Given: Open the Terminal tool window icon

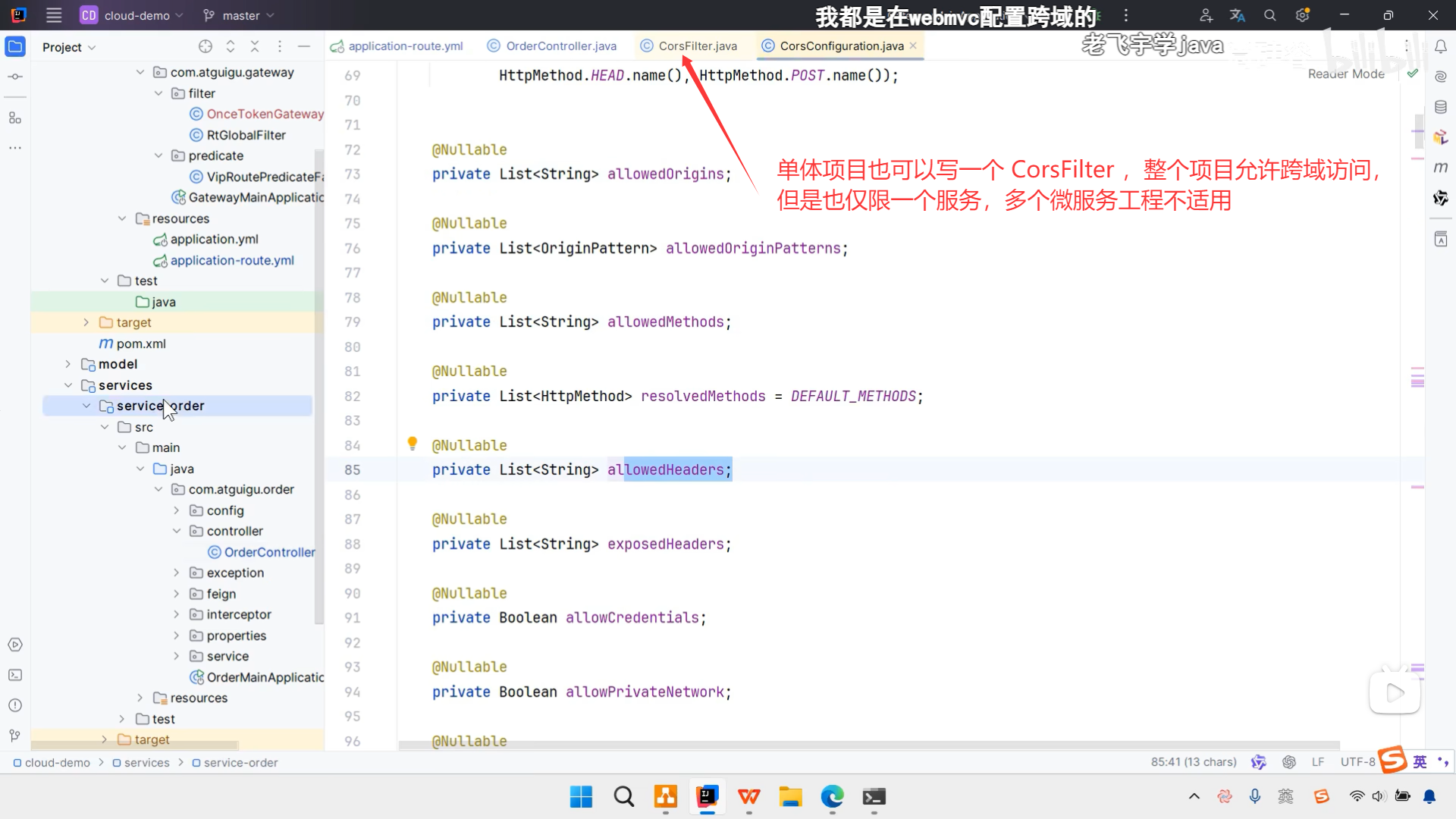Looking at the screenshot, I should tap(15, 675).
